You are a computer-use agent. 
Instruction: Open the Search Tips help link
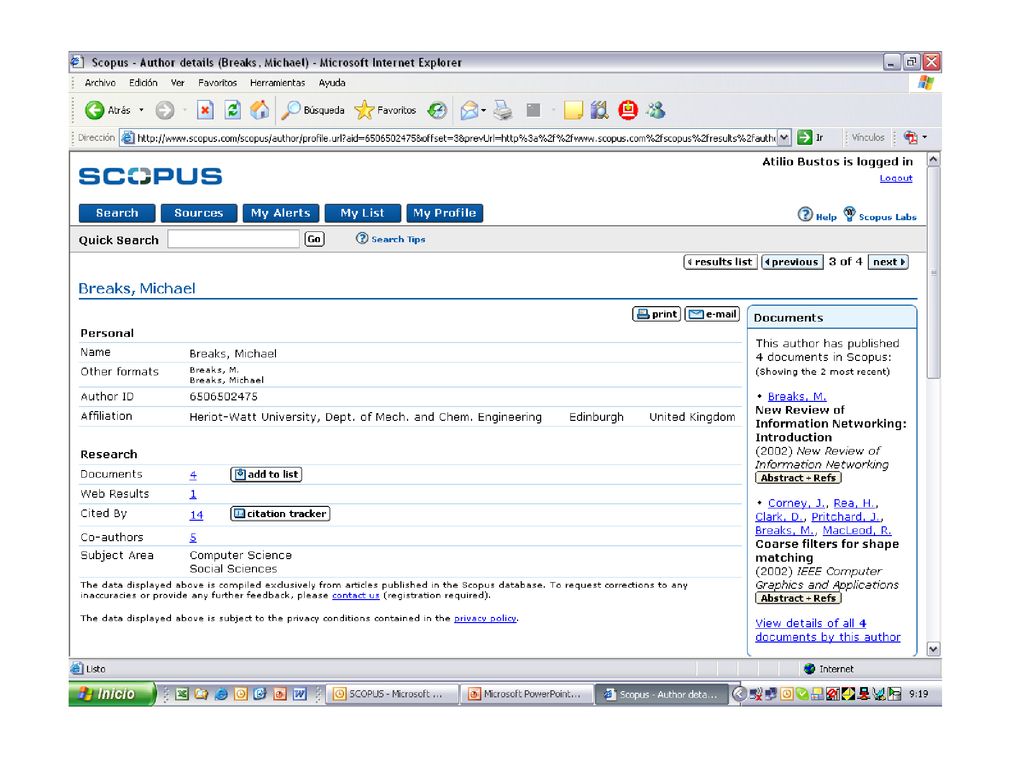391,239
